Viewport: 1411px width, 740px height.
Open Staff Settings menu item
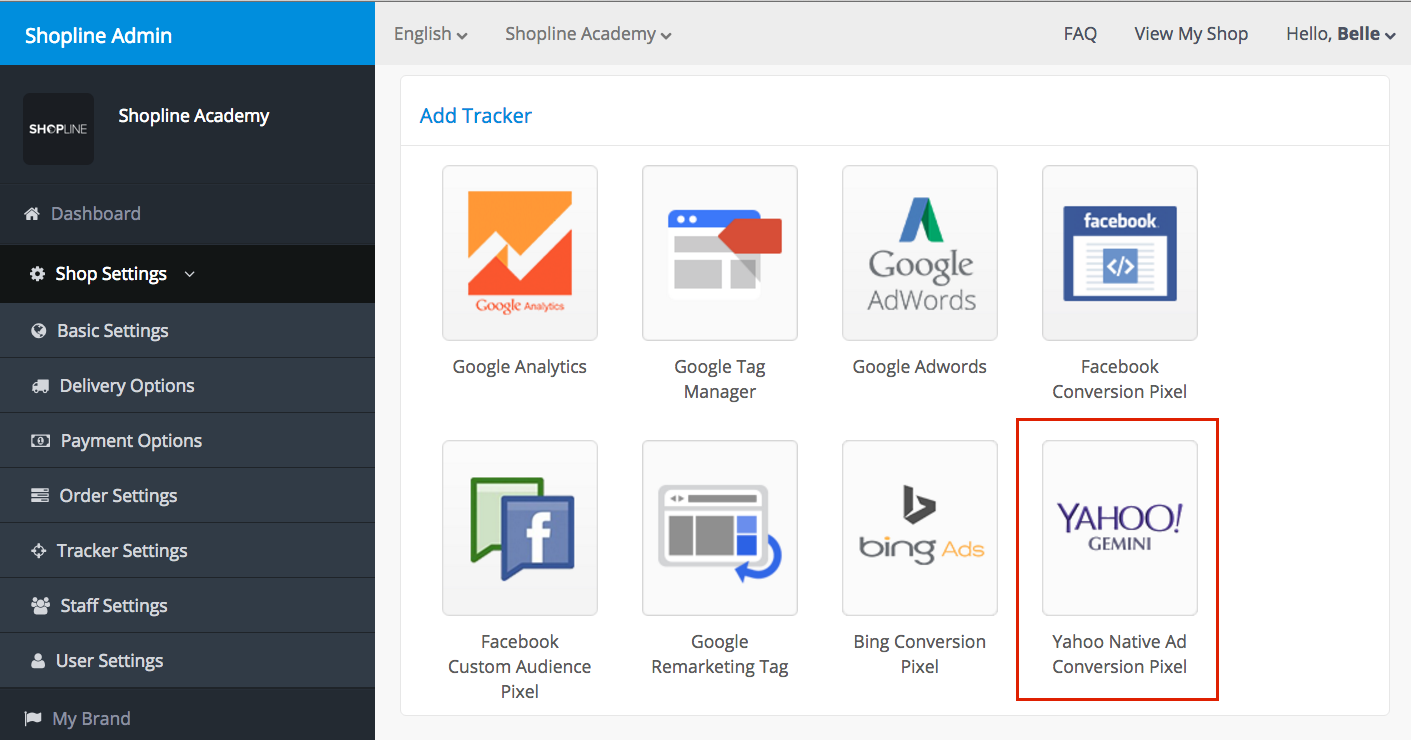pyautogui.click(x=187, y=606)
